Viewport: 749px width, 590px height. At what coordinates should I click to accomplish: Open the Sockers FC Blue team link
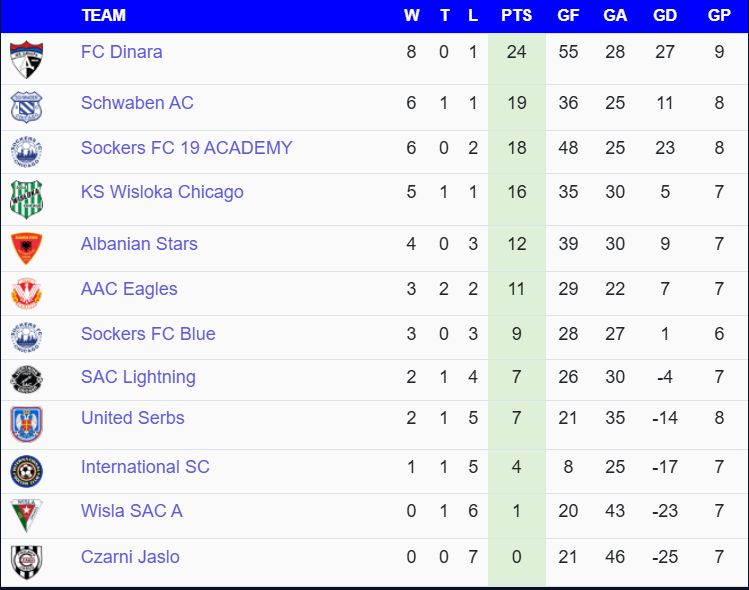pyautogui.click(x=148, y=334)
